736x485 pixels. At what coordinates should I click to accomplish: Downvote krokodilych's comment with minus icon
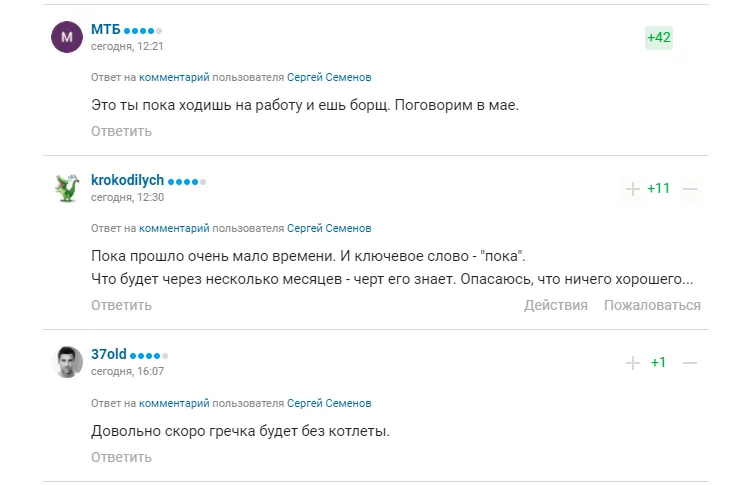pyautogui.click(x=689, y=188)
